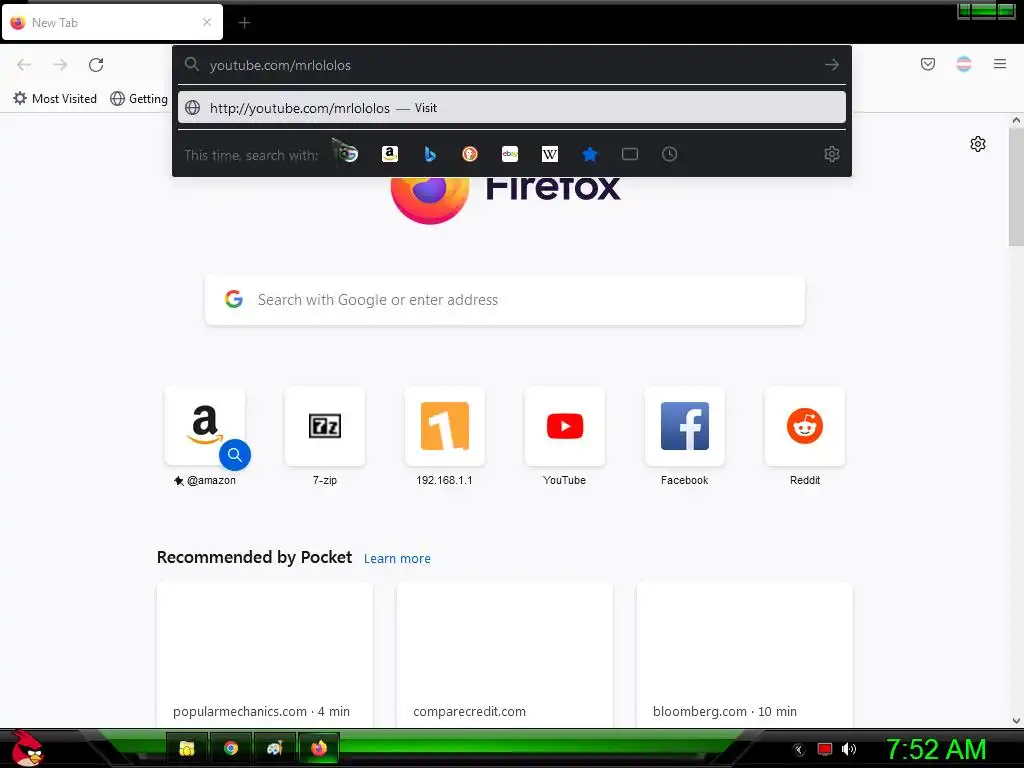Open the Angry Birds start button
The image size is (1024, 768).
(x=26, y=748)
